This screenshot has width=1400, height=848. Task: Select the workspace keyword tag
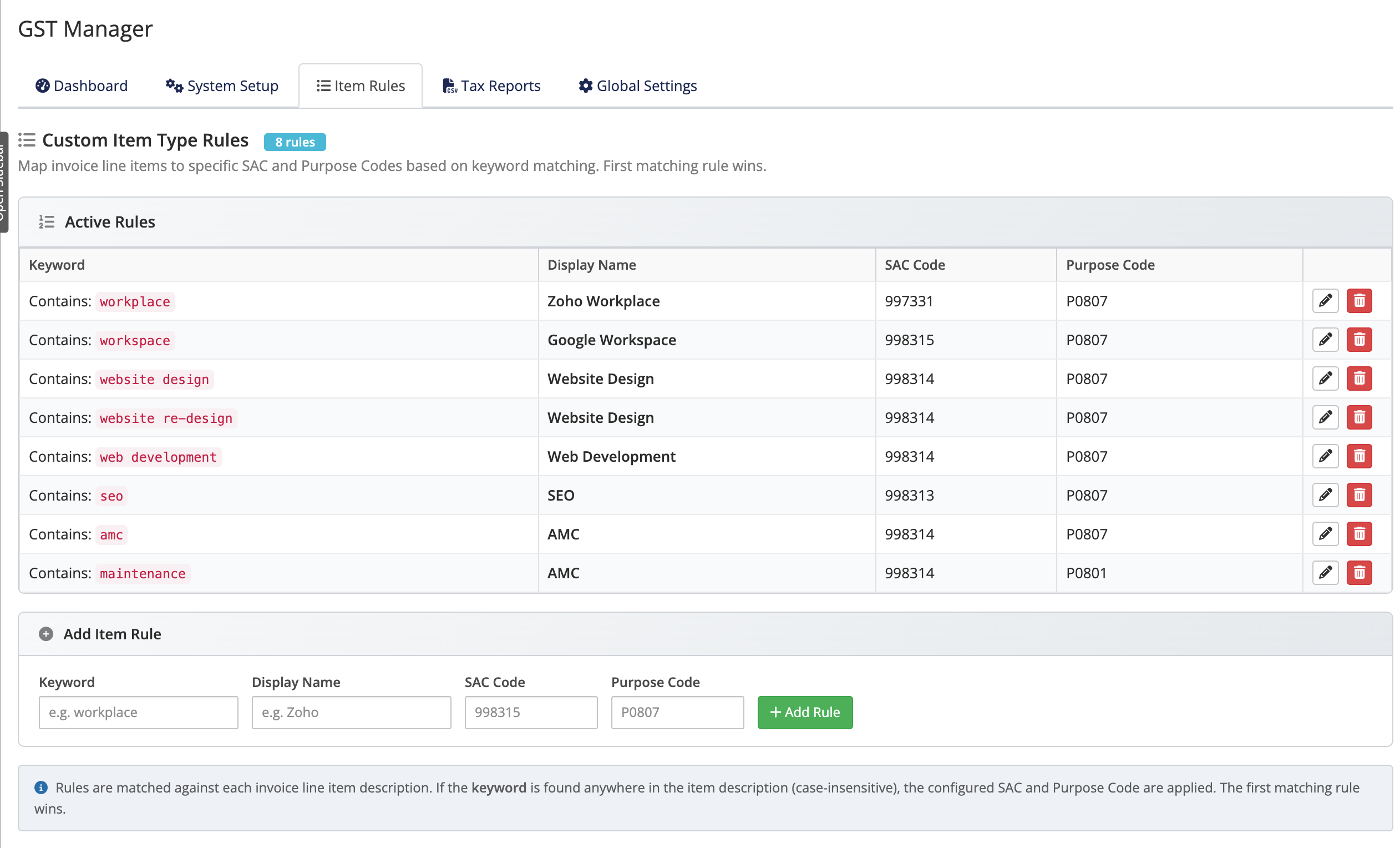135,340
